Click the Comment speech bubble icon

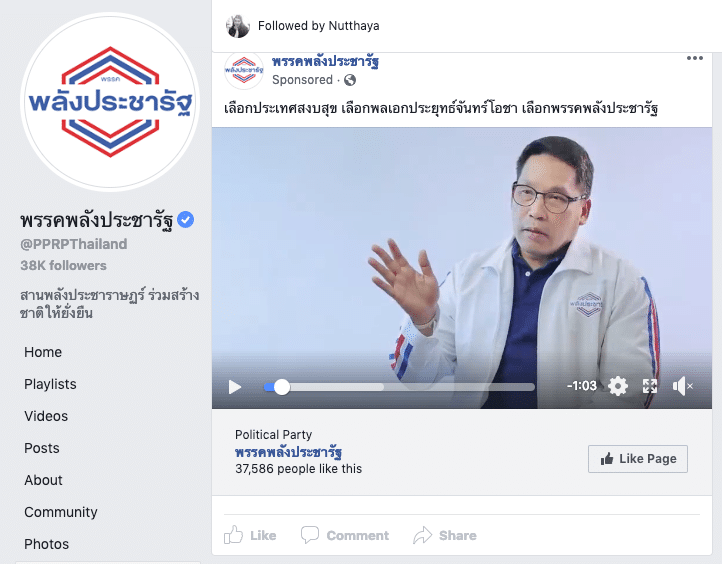(x=309, y=535)
